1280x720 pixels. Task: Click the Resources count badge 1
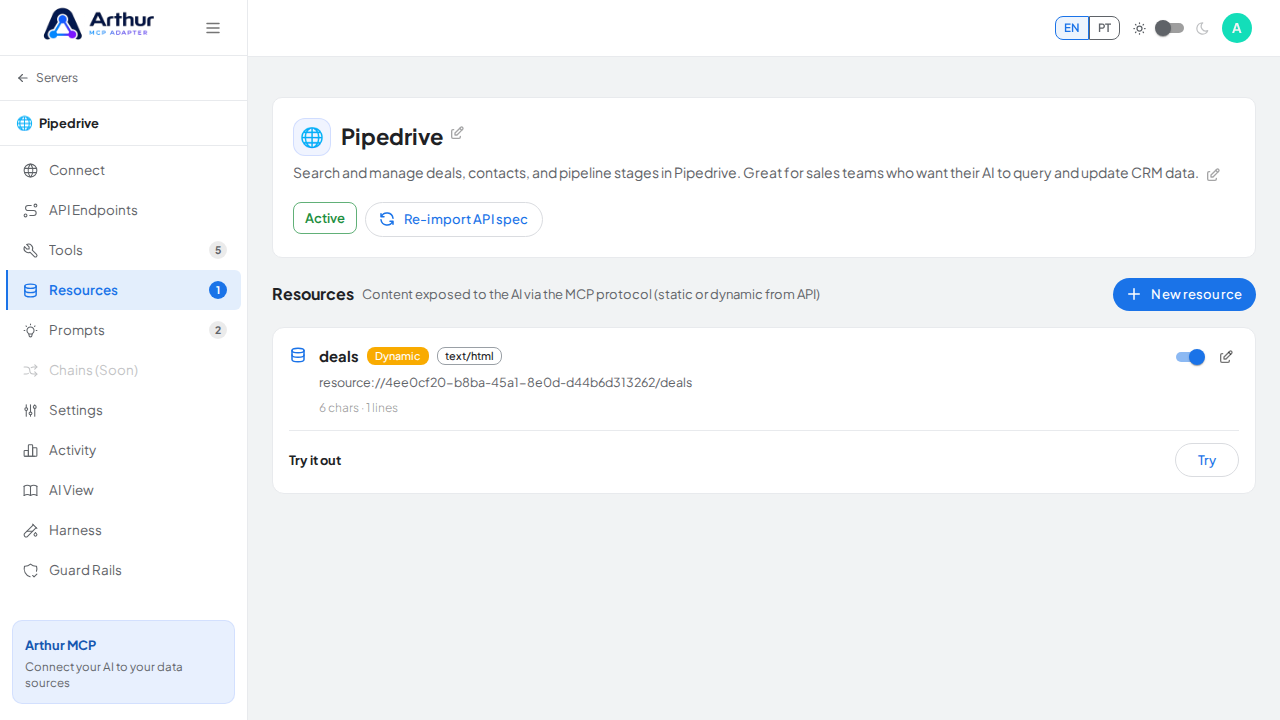218,290
